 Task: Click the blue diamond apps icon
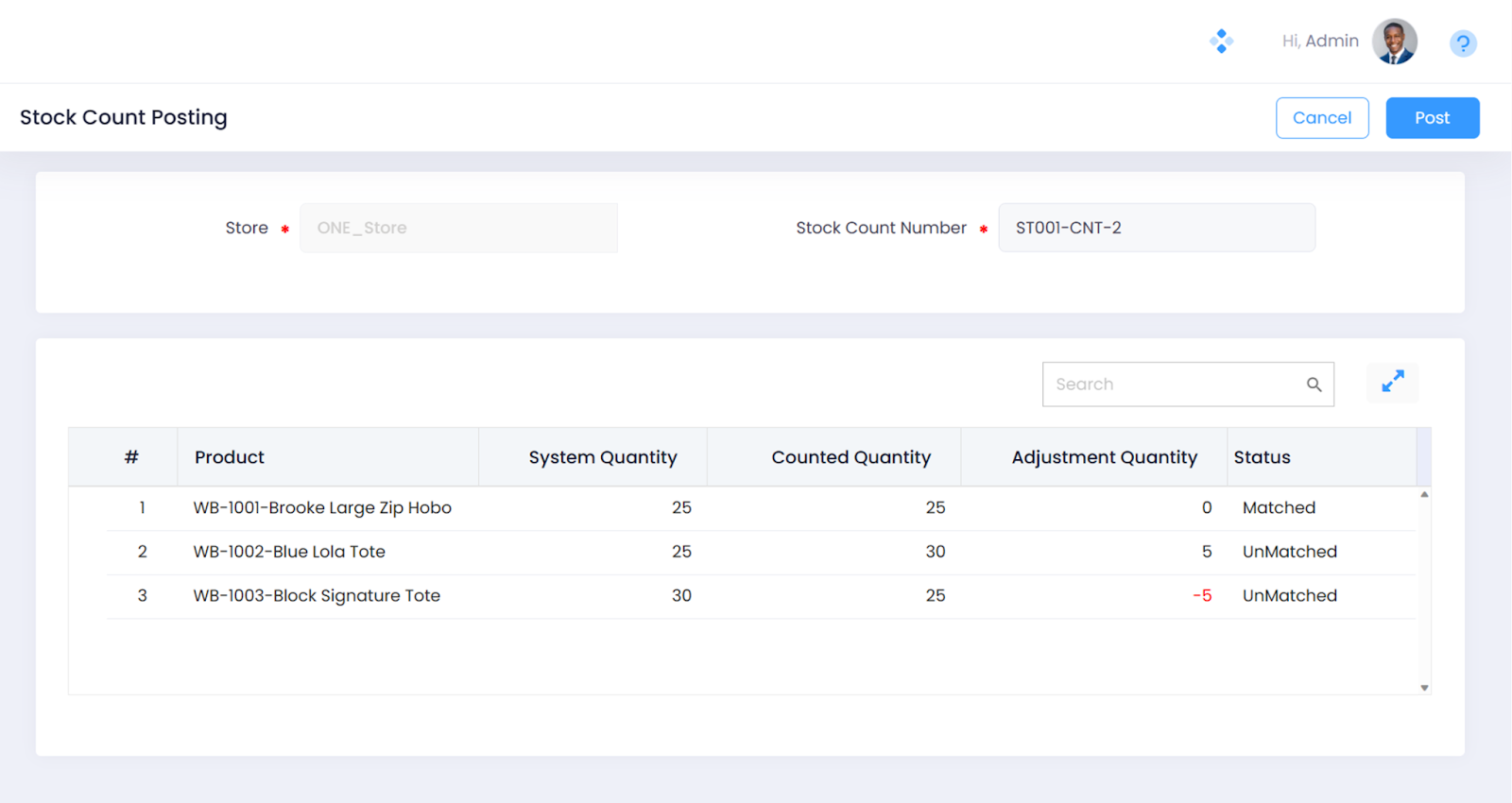[x=1221, y=42]
